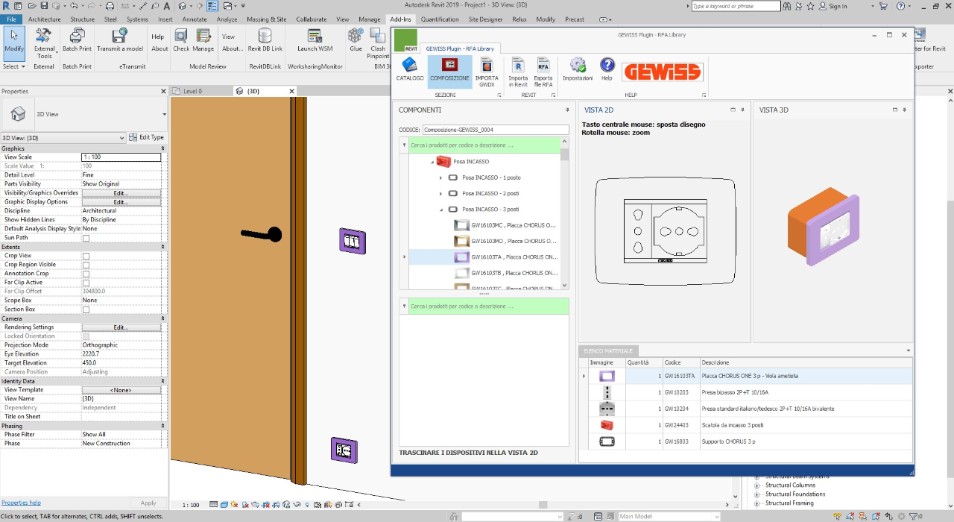Click the Sign In user icon

[823, 6]
